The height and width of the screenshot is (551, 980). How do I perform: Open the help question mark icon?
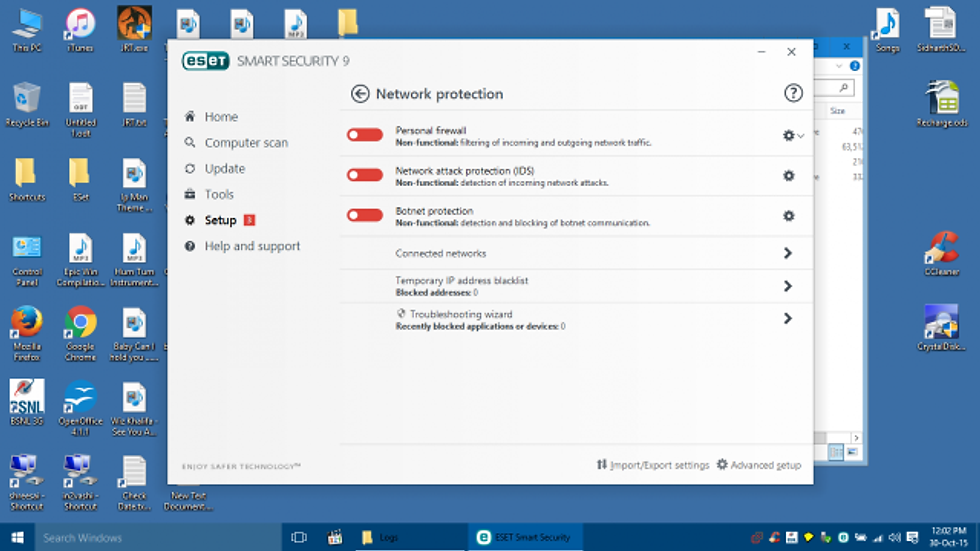pos(793,93)
